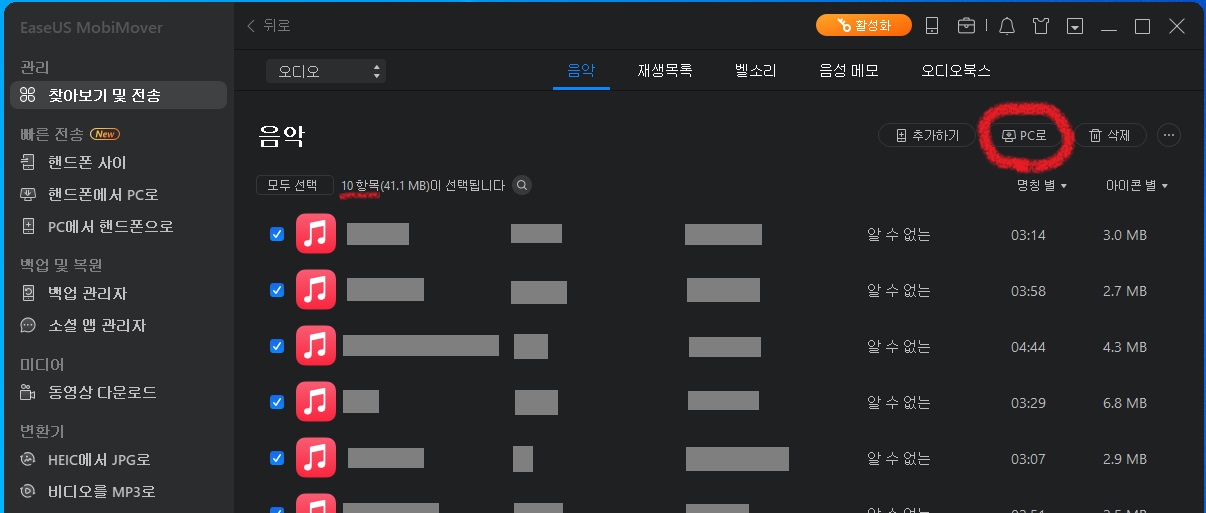Screen dimensions: 1206x513
Task: Click the 백업 관리자 backup icon
Action: coord(29,293)
